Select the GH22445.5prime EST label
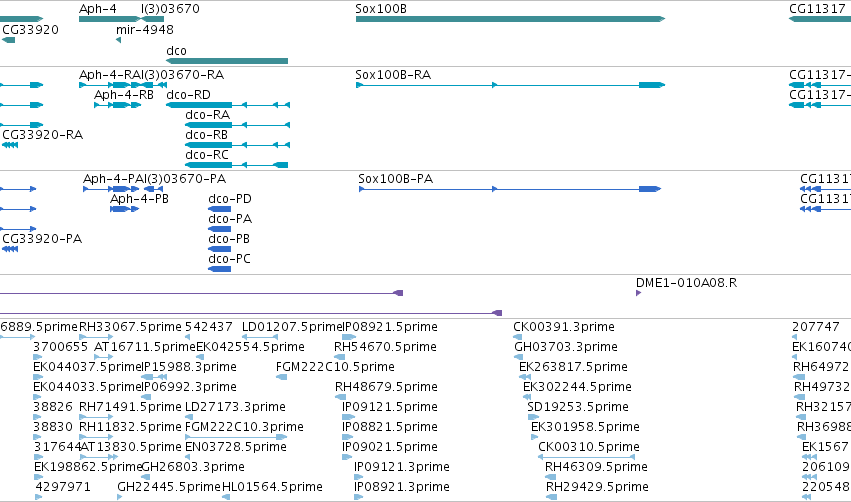The height and width of the screenshot is (502, 851). [169, 487]
